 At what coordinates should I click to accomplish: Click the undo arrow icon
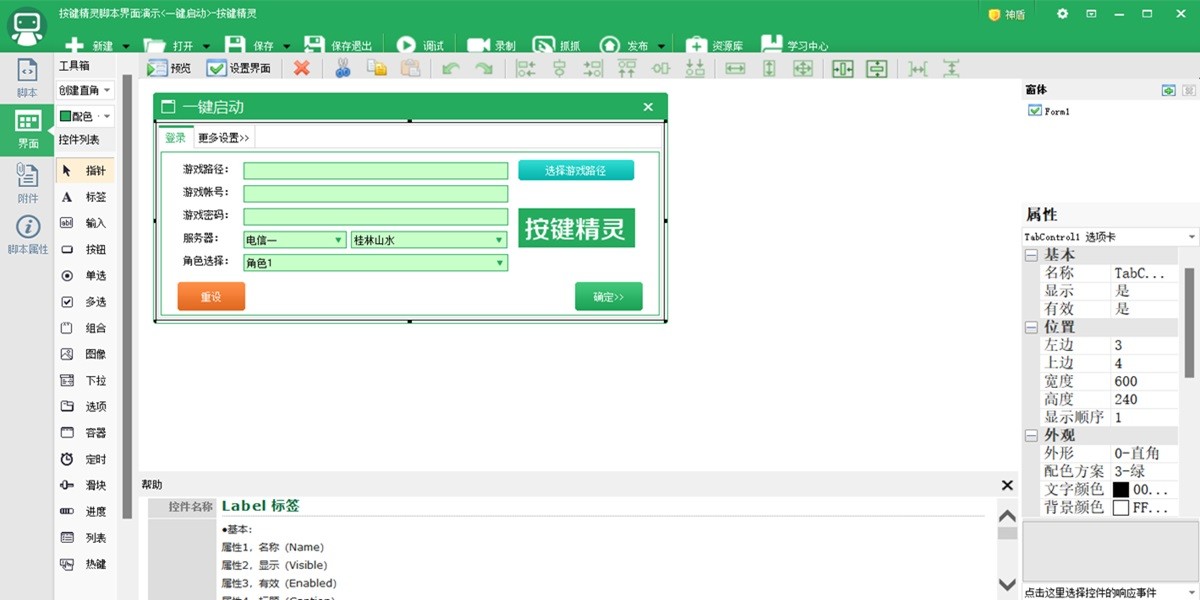(x=451, y=68)
